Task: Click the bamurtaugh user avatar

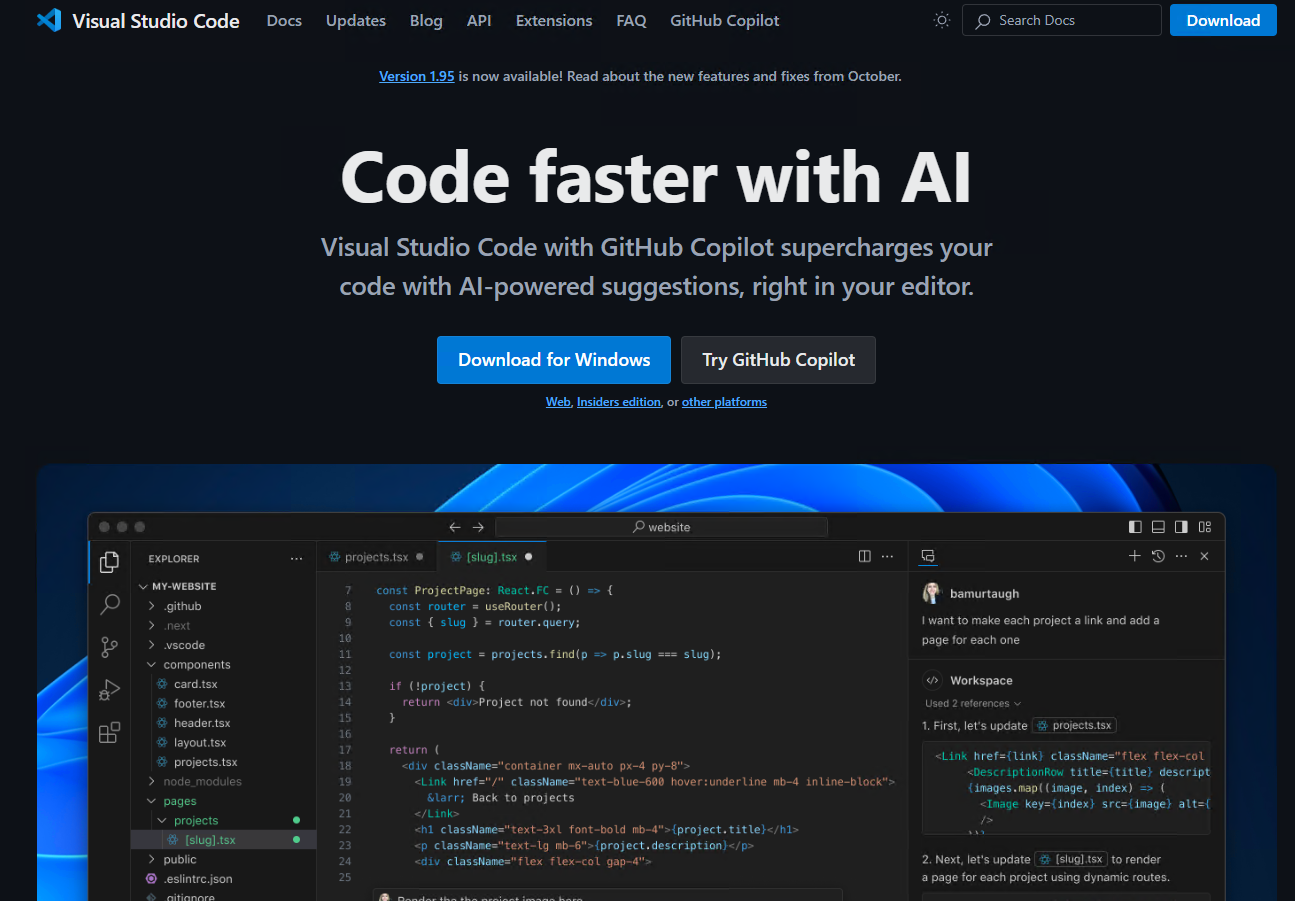Action: click(x=932, y=593)
